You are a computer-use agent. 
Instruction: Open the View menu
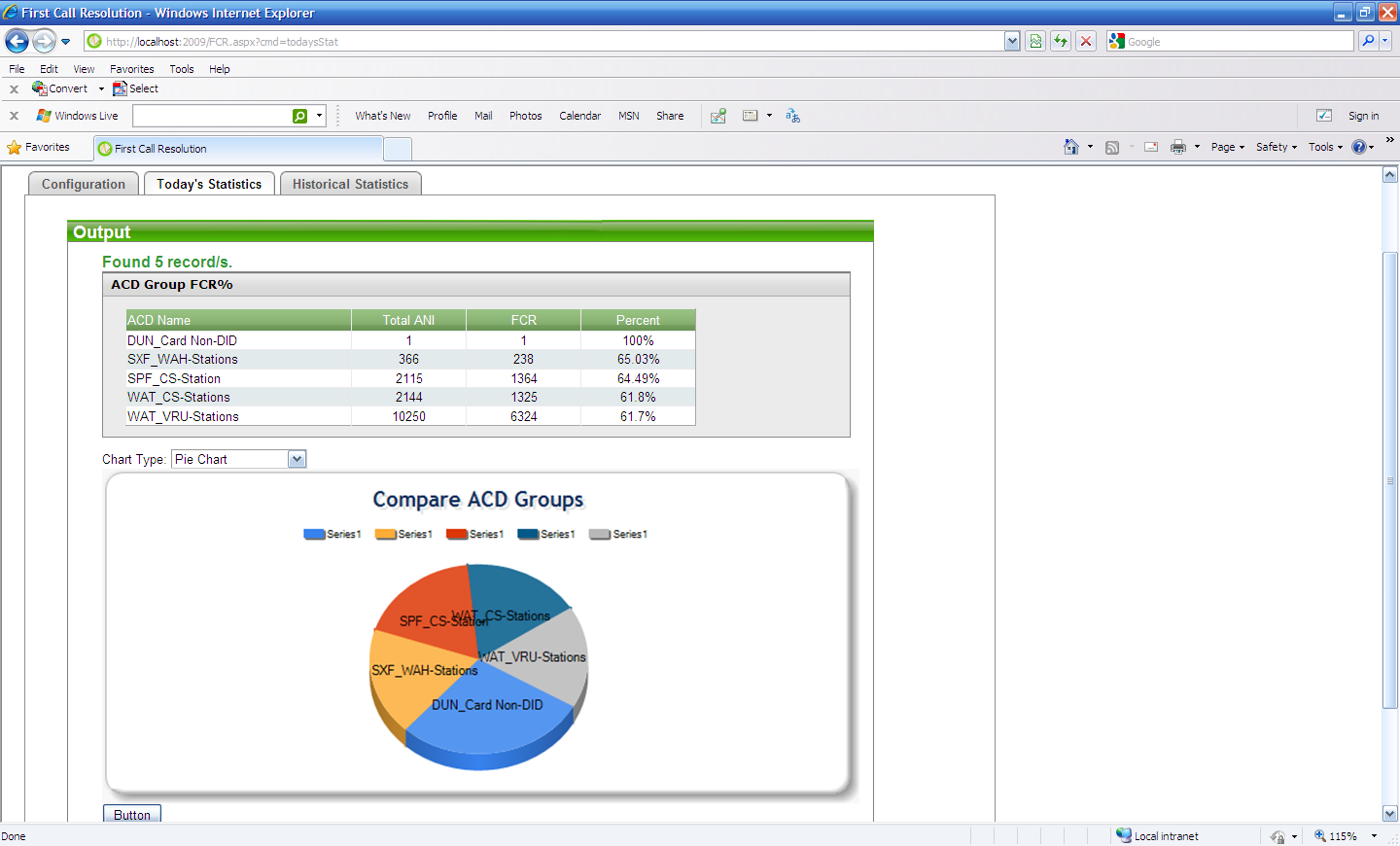(x=84, y=69)
